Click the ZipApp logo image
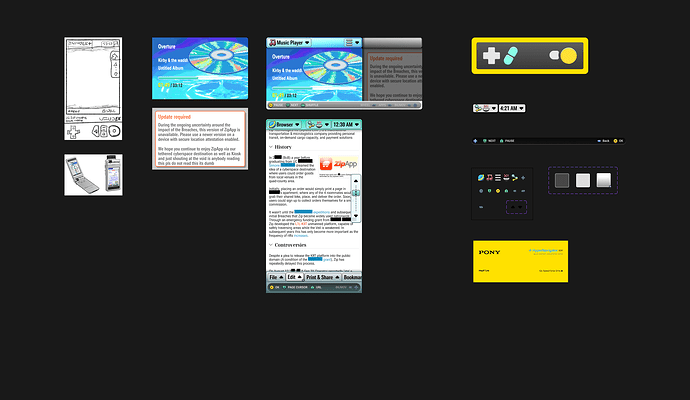The height and width of the screenshot is (400, 690). click(x=339, y=164)
